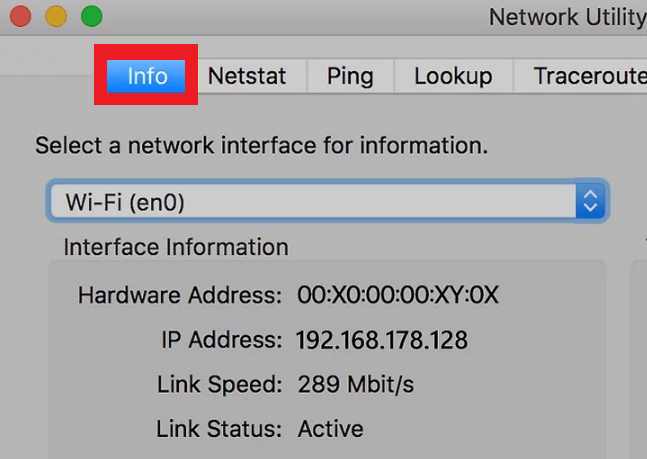Close the Network Utility window with red button
The width and height of the screenshot is (647, 459).
21,17
